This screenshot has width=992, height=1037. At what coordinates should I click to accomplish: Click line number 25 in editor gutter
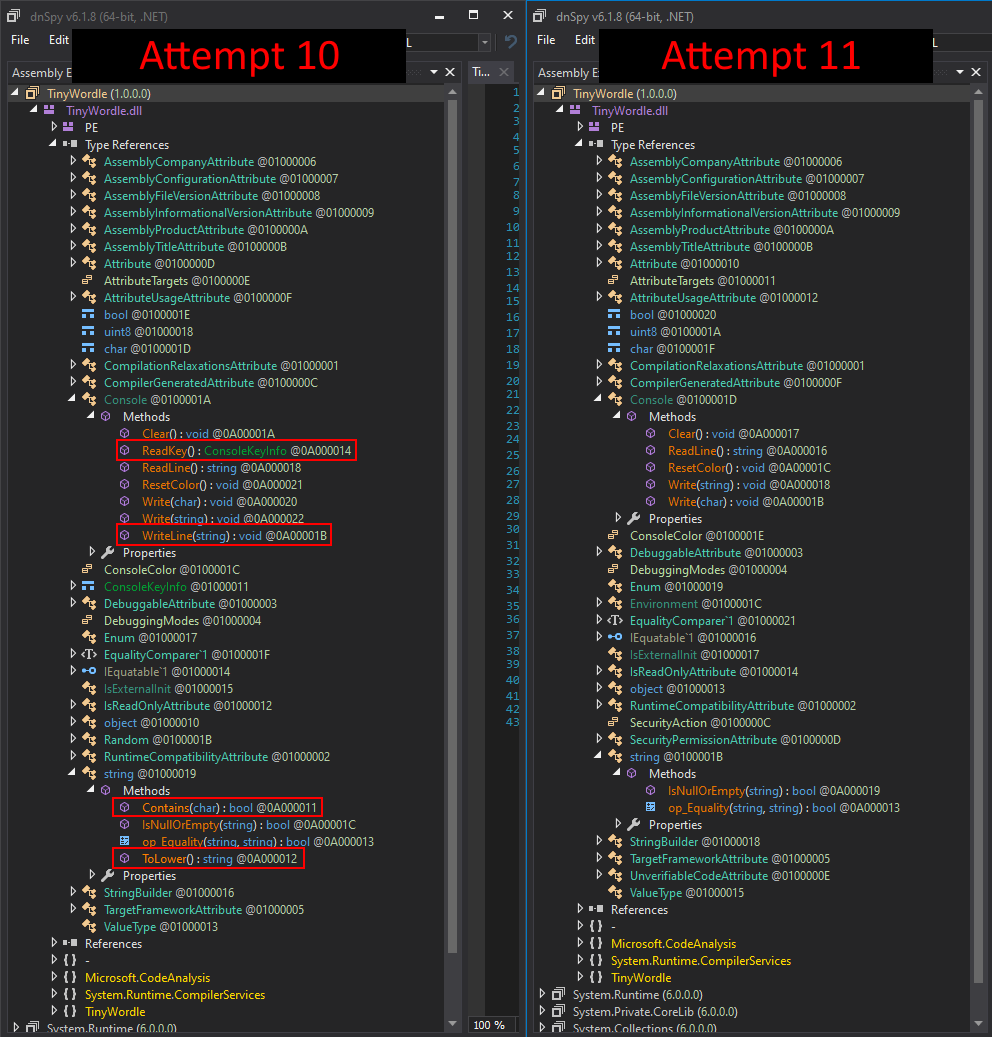coord(513,455)
